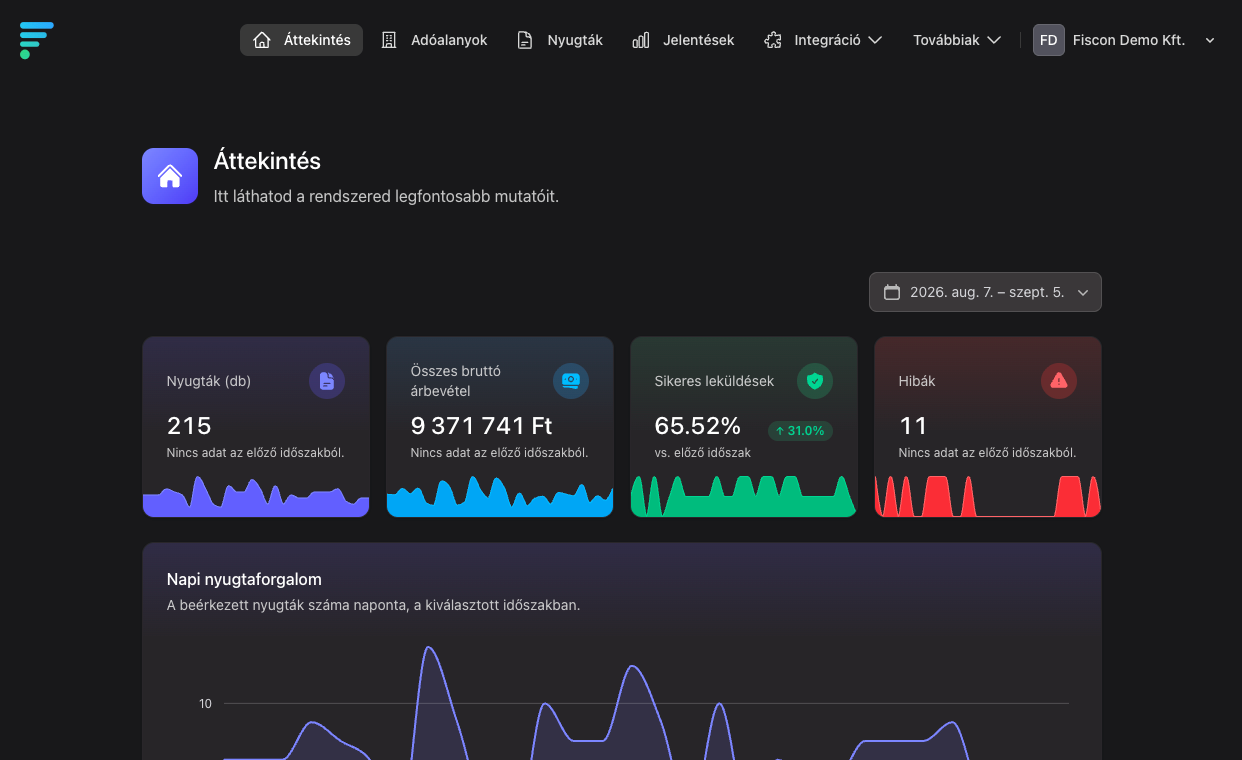This screenshot has height=760, width=1242.
Task: Click the ↑ 31.0% change badge
Action: pos(800,431)
